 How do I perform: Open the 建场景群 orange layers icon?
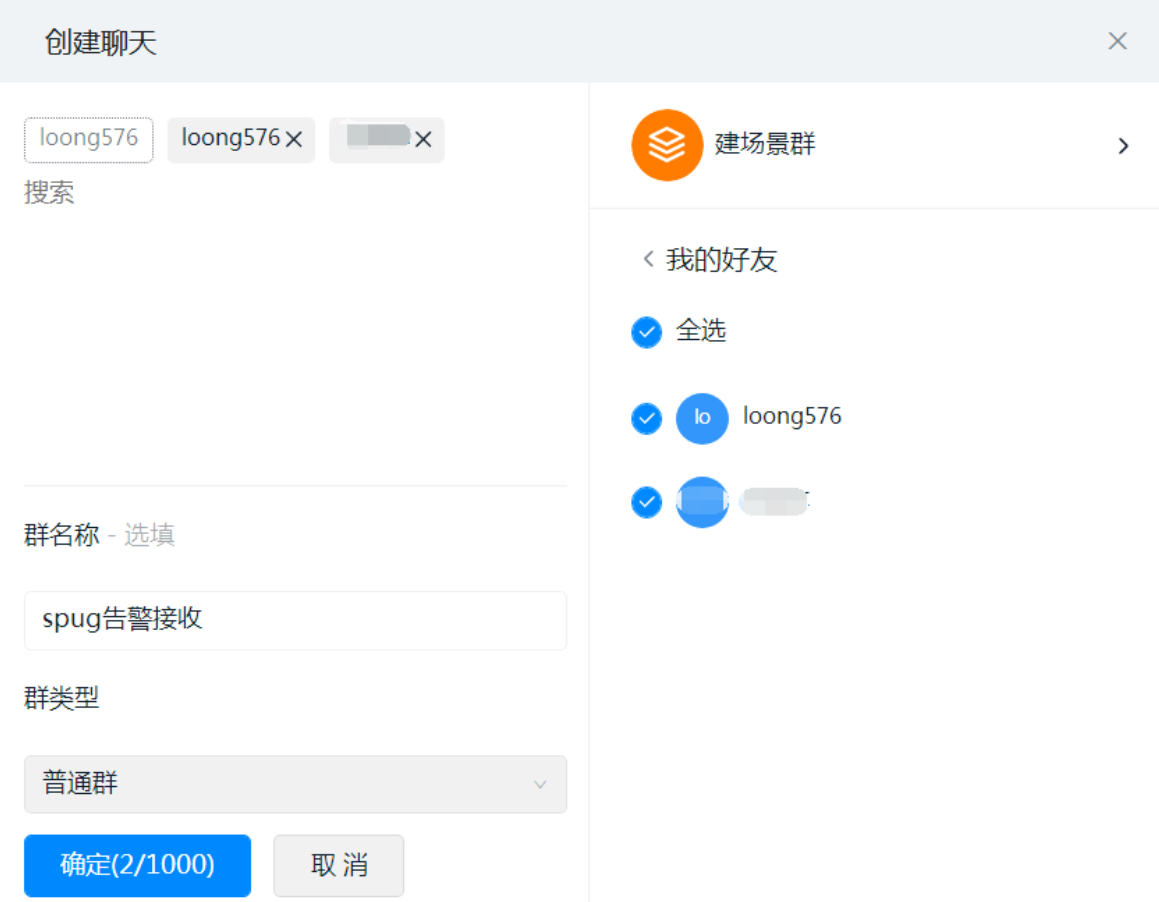pyautogui.click(x=667, y=145)
